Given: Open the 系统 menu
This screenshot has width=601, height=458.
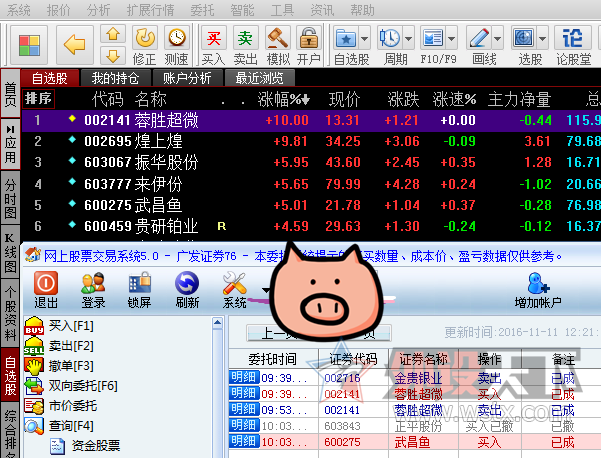Looking at the screenshot, I should (18, 10).
